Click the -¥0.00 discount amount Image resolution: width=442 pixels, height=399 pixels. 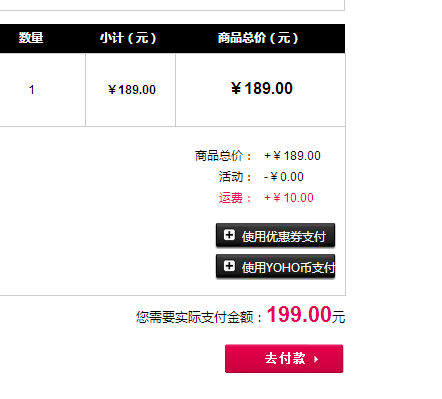point(284,177)
